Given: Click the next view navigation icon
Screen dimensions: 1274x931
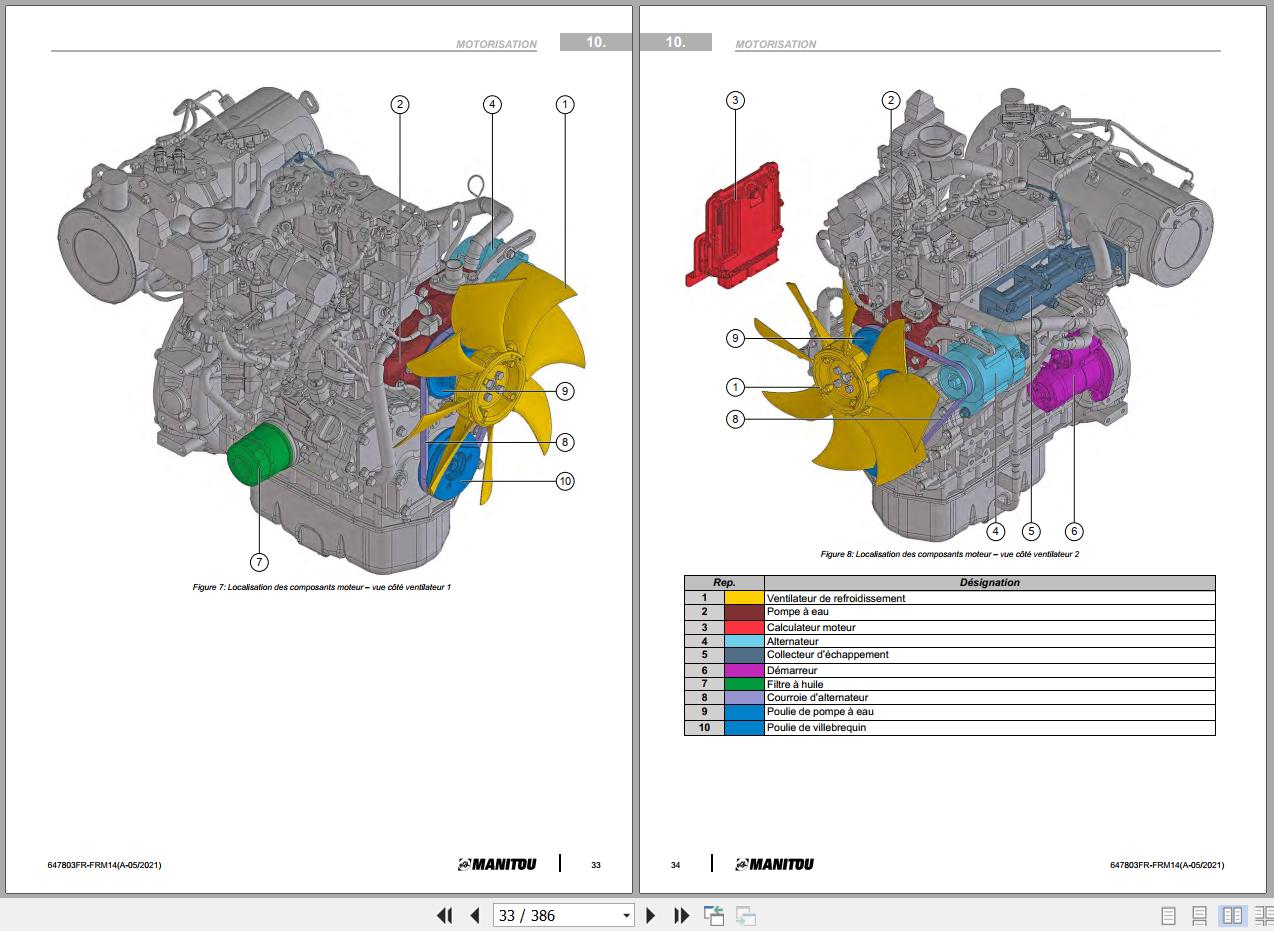Looking at the screenshot, I should pyautogui.click(x=745, y=915).
